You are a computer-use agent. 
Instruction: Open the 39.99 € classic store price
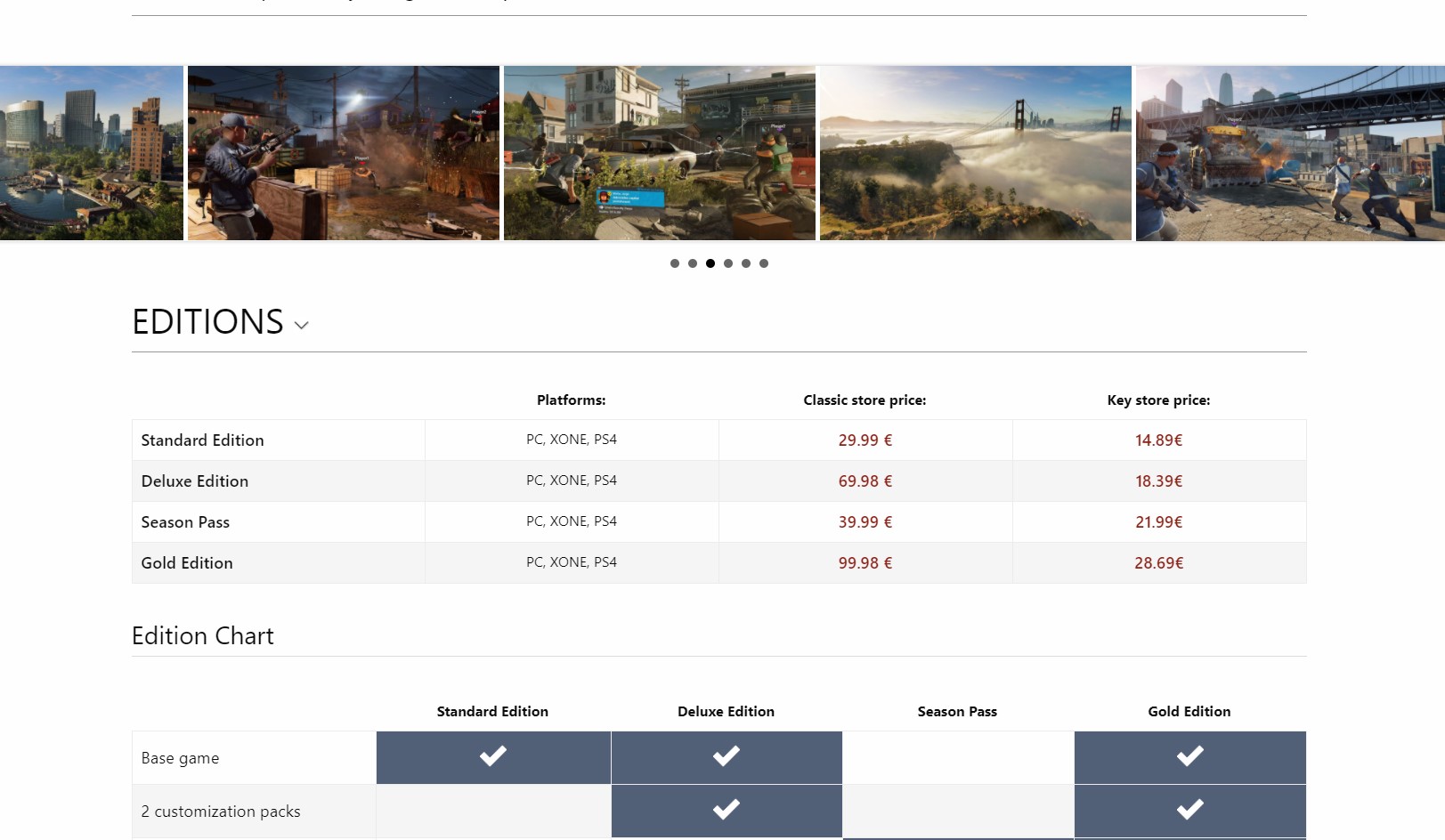pos(865,522)
